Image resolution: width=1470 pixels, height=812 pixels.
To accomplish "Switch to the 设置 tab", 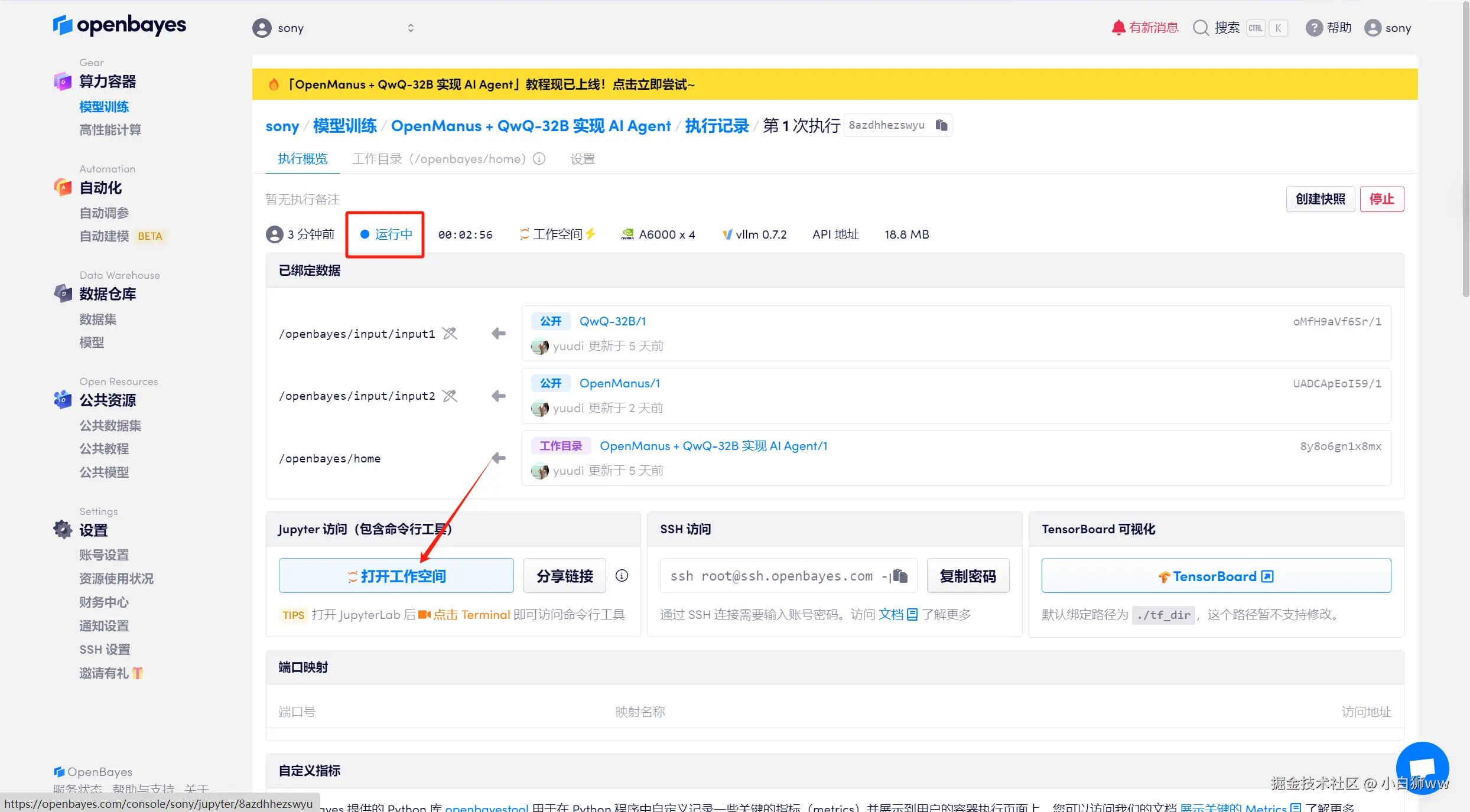I will [583, 159].
